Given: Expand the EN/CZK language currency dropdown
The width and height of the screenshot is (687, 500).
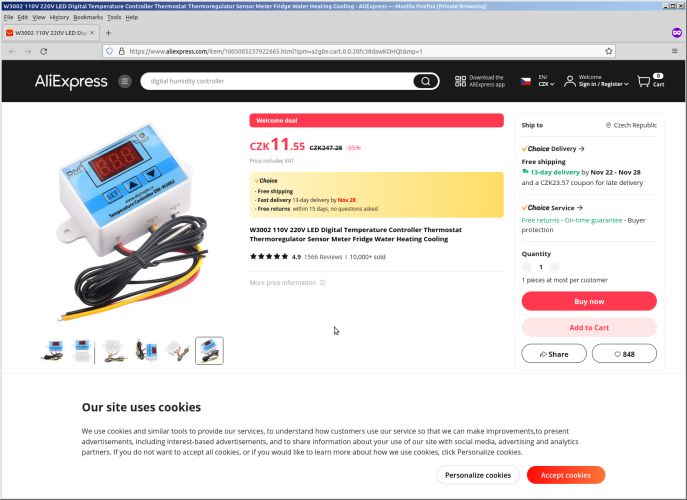Looking at the screenshot, I should [546, 81].
